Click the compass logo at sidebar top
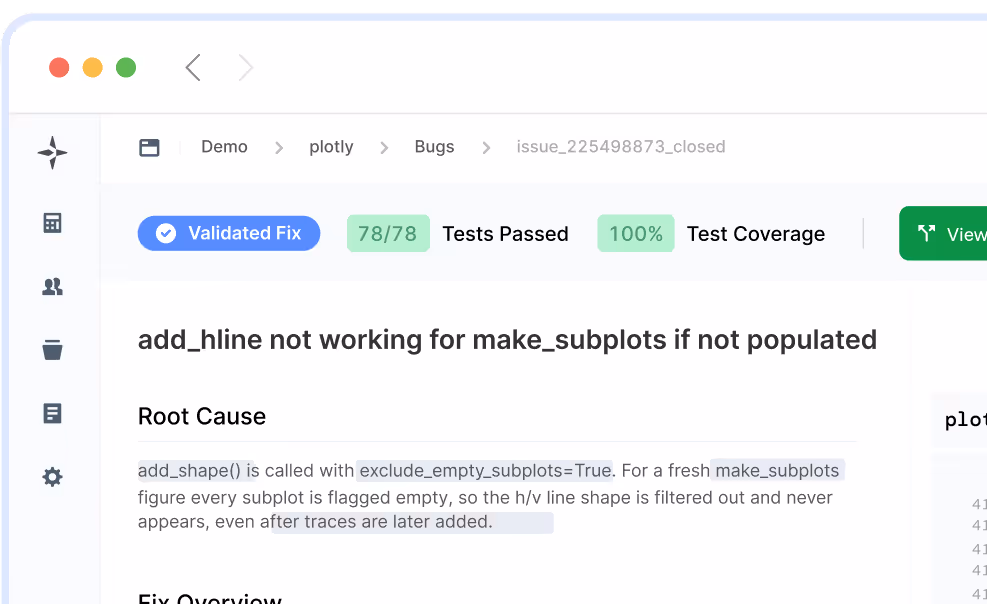The height and width of the screenshot is (604, 987). tap(52, 152)
